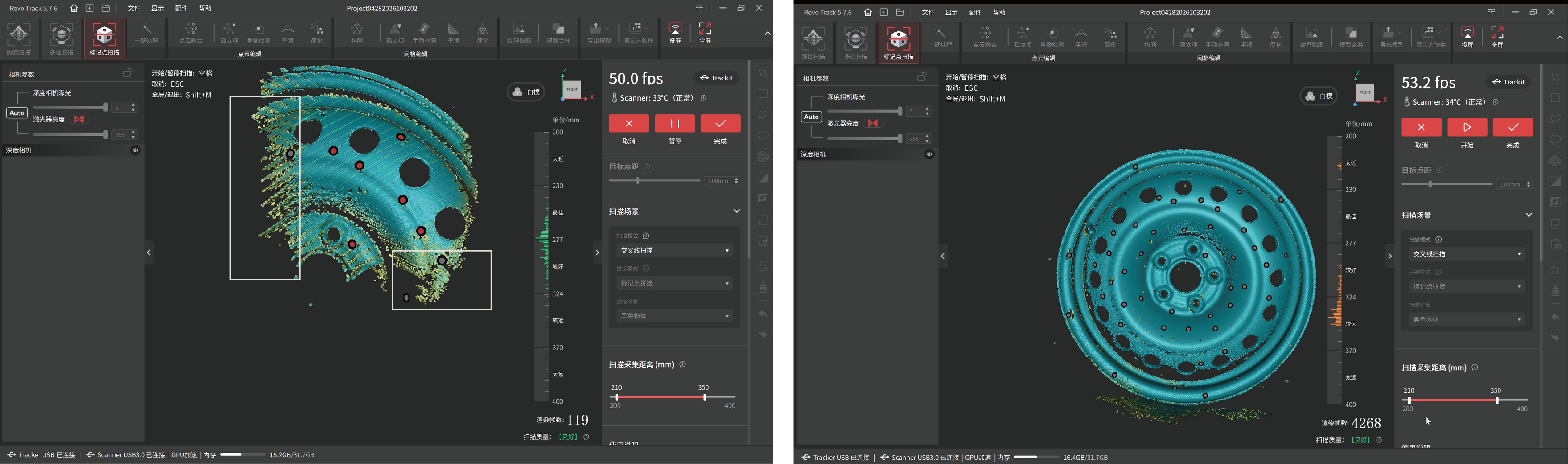Open 导出模型 dropdown in right window

pos(1392,37)
